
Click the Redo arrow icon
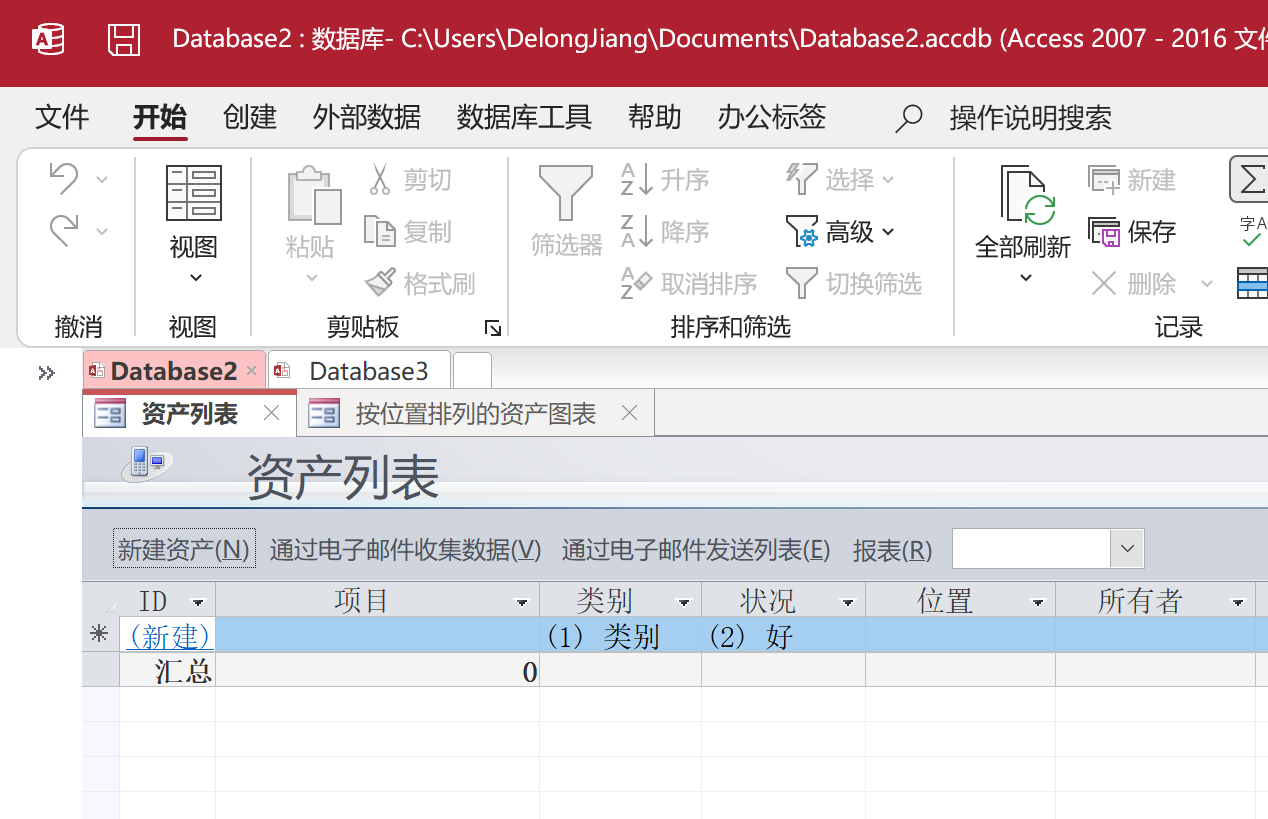tap(64, 231)
